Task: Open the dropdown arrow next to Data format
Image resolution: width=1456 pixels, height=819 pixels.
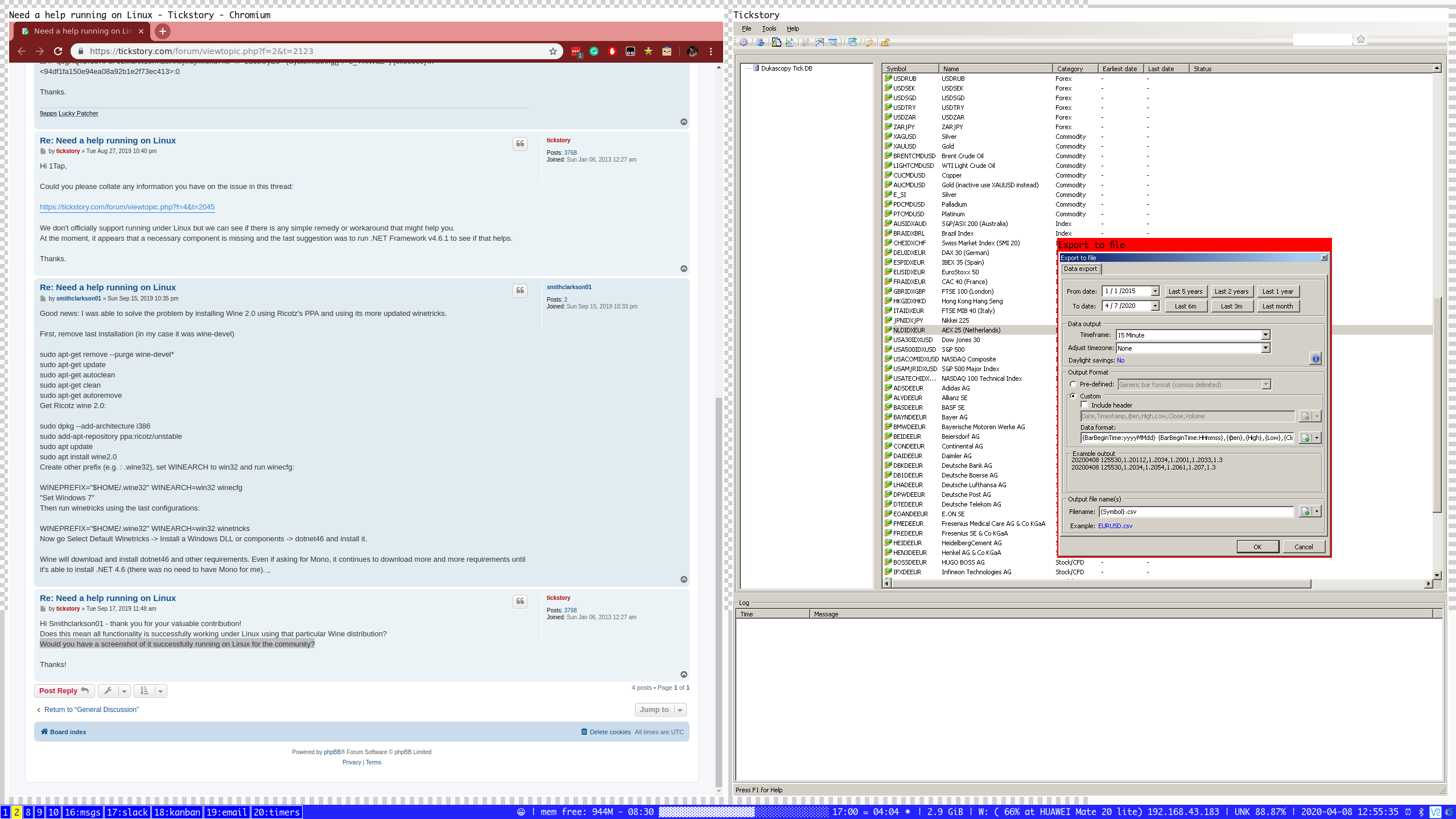Action: [x=1317, y=438]
